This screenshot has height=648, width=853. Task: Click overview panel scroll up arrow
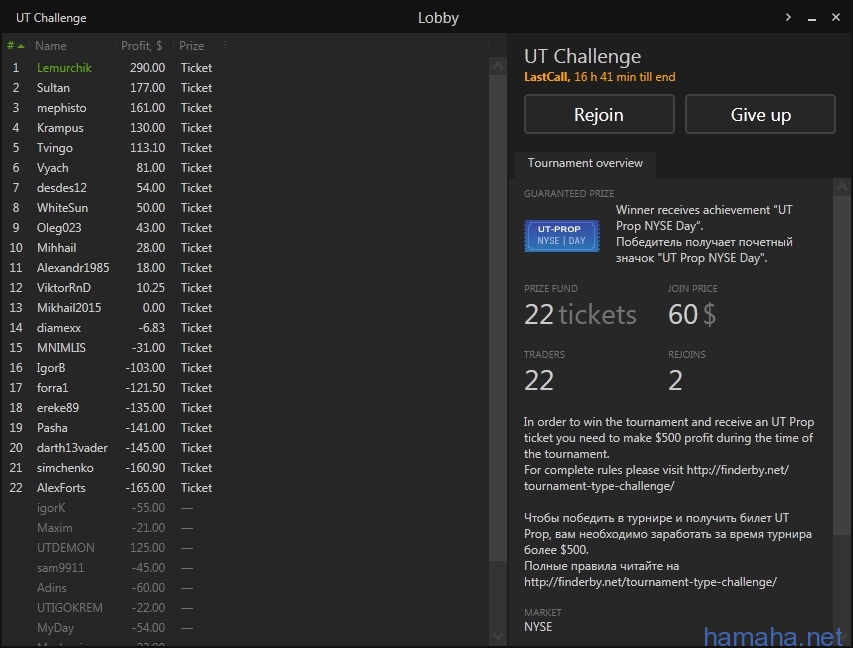point(842,187)
